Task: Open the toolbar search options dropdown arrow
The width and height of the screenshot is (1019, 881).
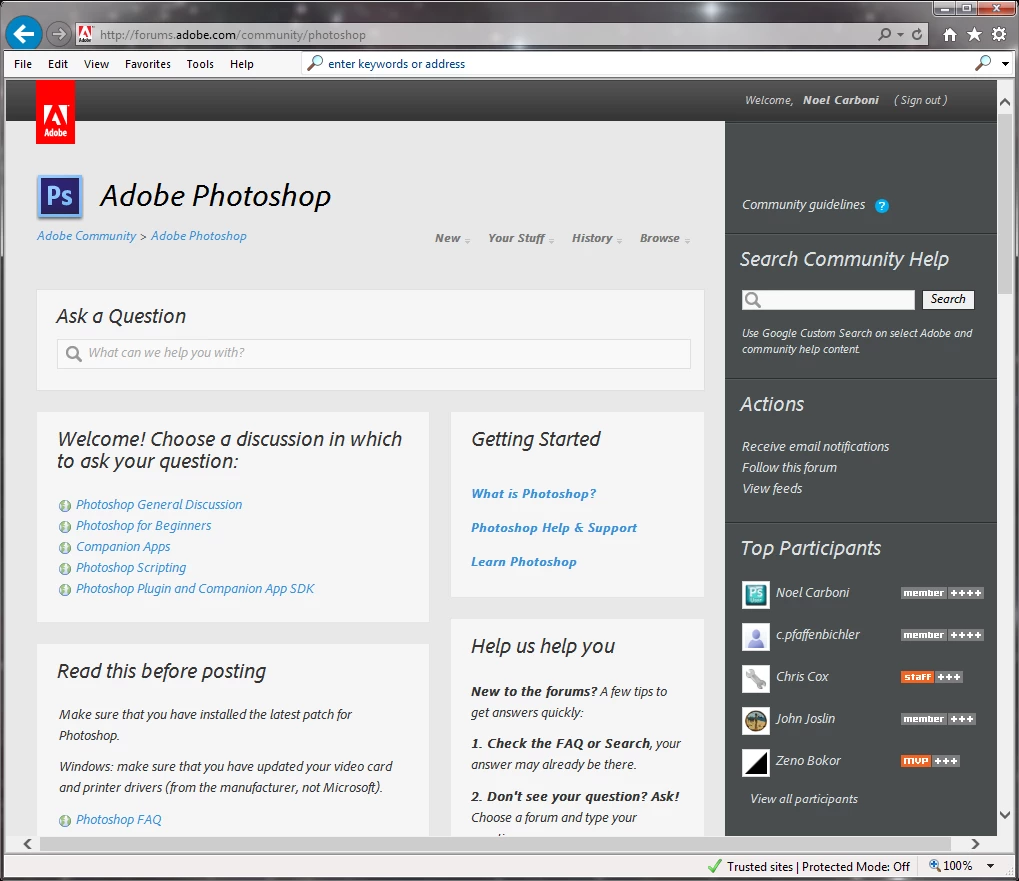Action: (x=1005, y=64)
